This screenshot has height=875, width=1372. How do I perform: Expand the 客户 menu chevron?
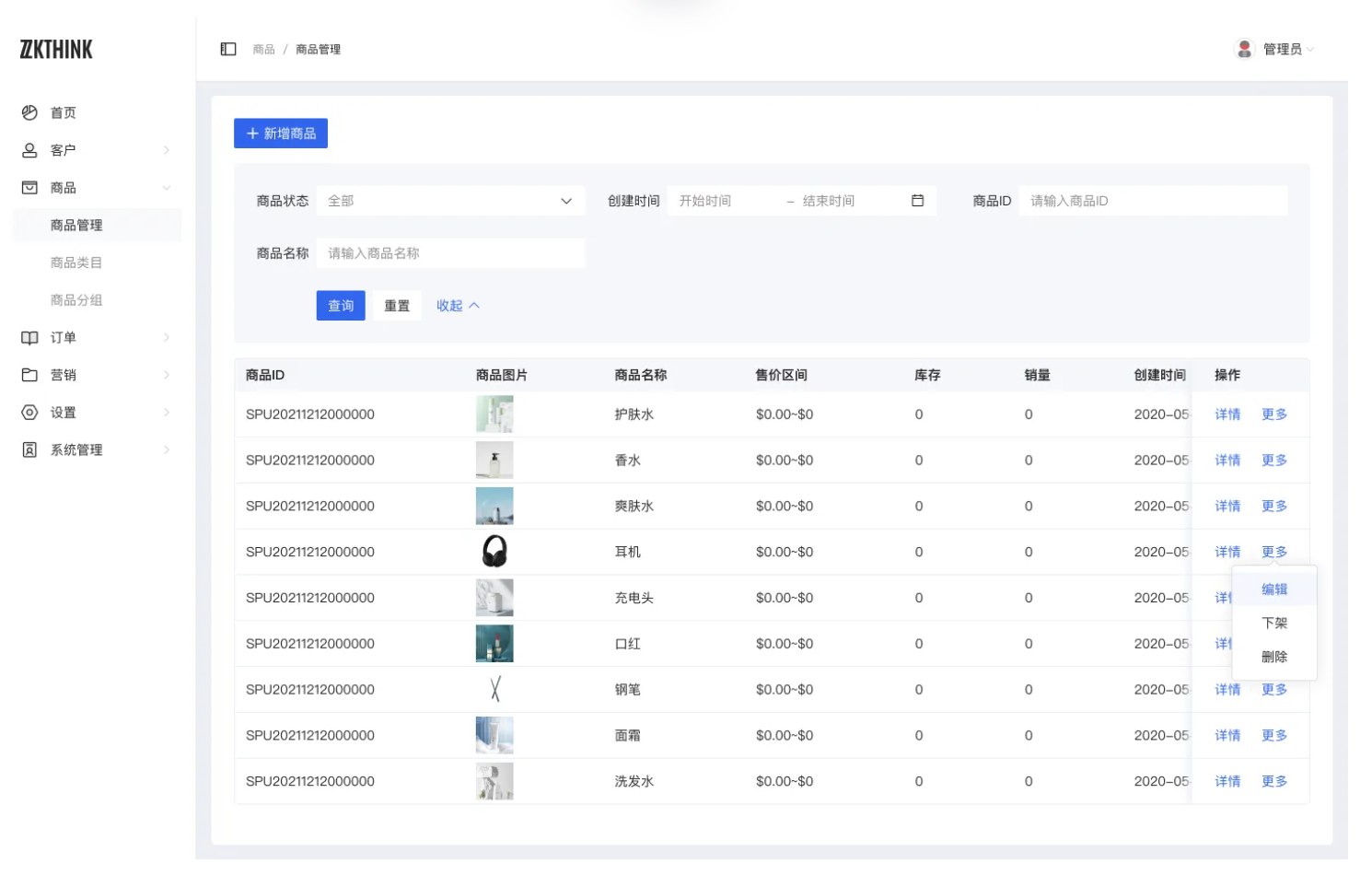click(x=167, y=150)
